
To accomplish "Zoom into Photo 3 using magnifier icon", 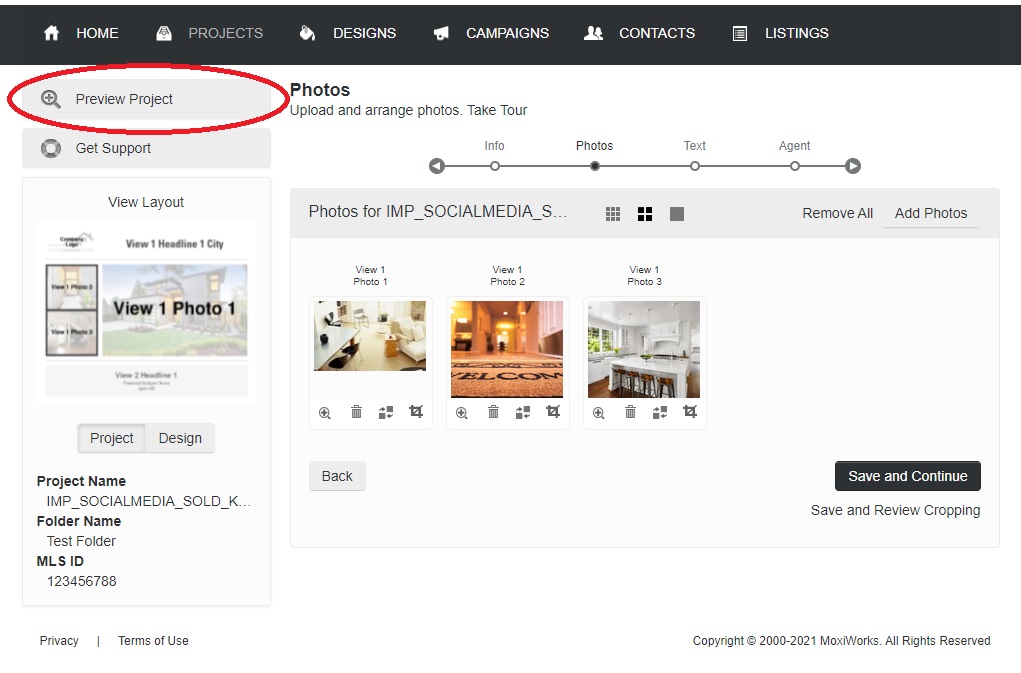I will click(x=599, y=412).
